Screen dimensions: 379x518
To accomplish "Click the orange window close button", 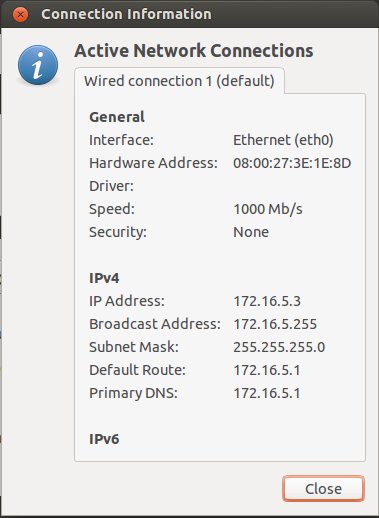I will coord(20,15).
